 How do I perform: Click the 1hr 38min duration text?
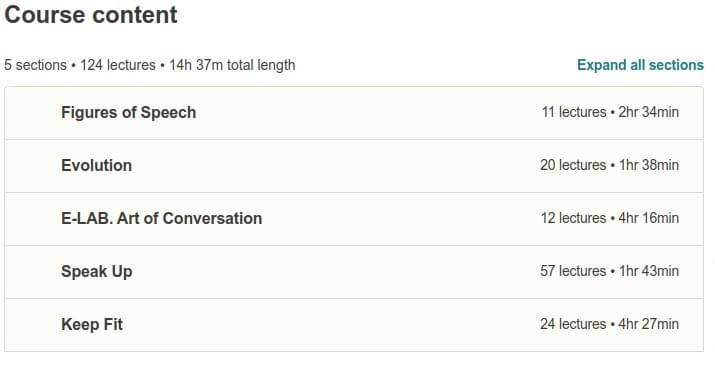[x=648, y=165]
